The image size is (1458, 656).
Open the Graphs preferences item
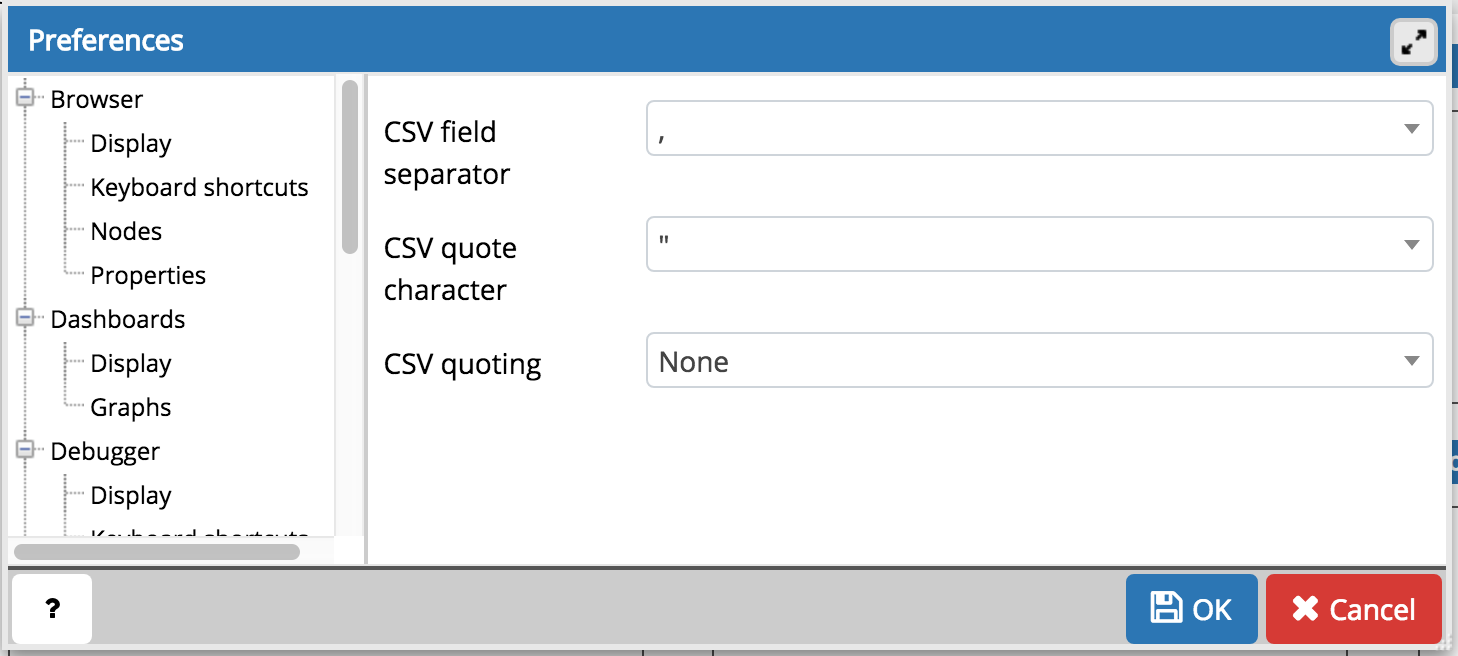click(130, 407)
